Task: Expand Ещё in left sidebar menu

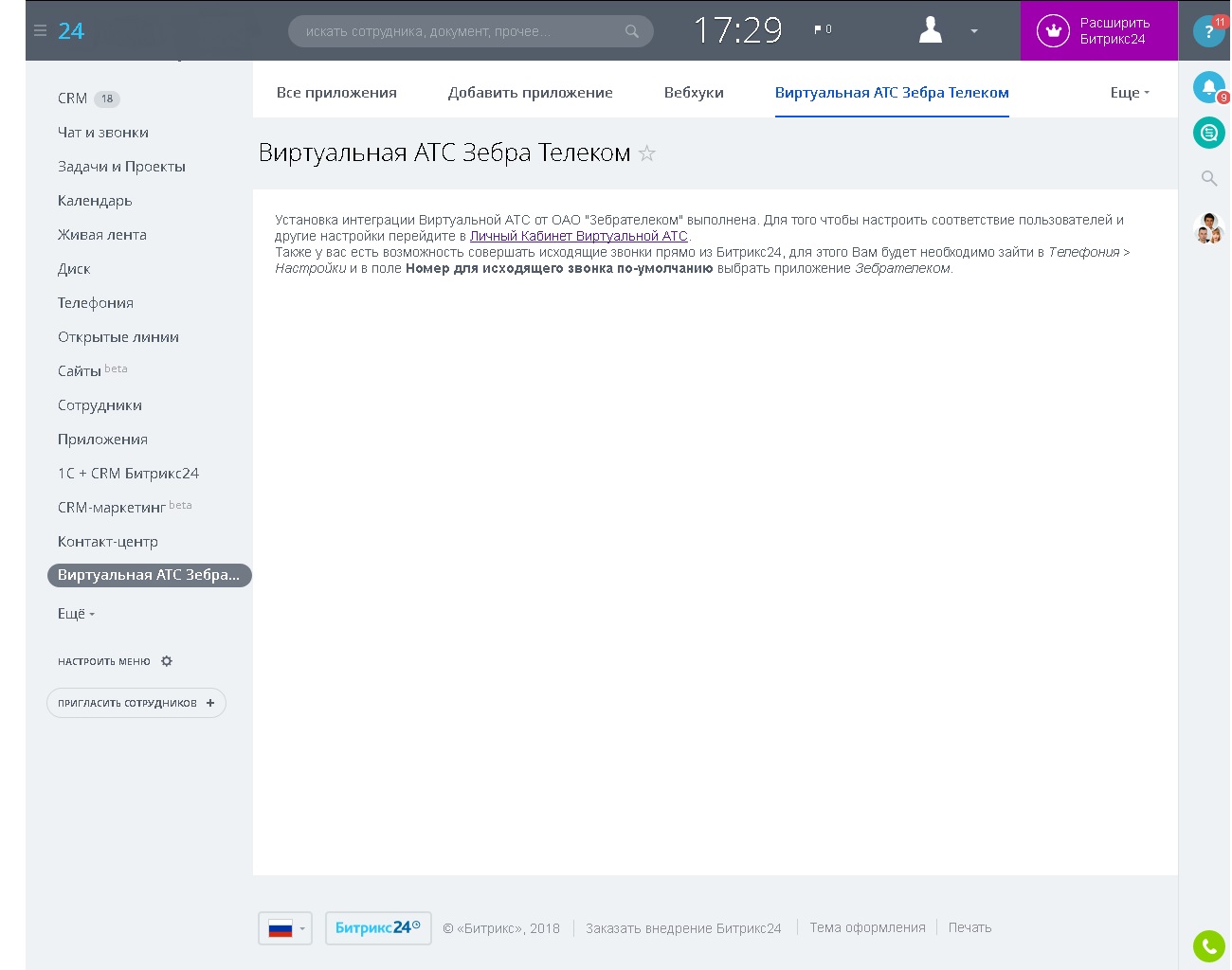Action: [x=76, y=614]
